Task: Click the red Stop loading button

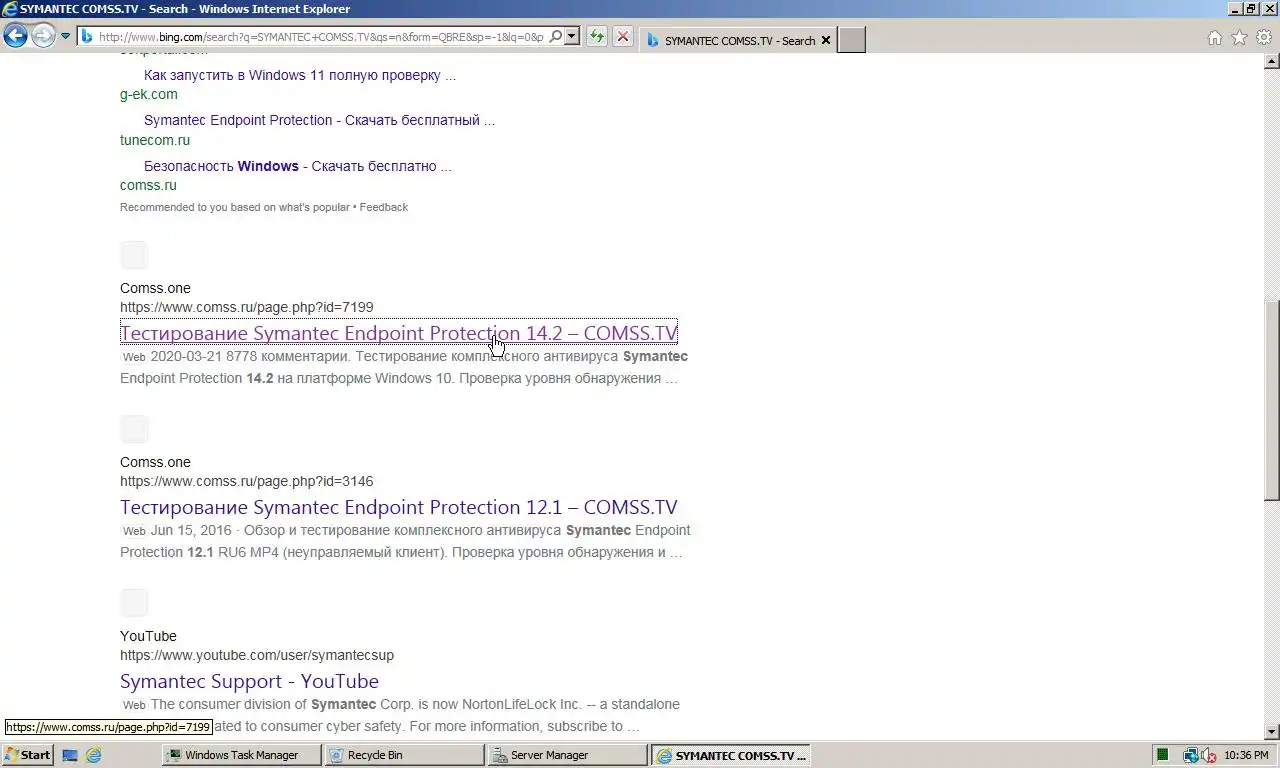Action: click(x=622, y=37)
